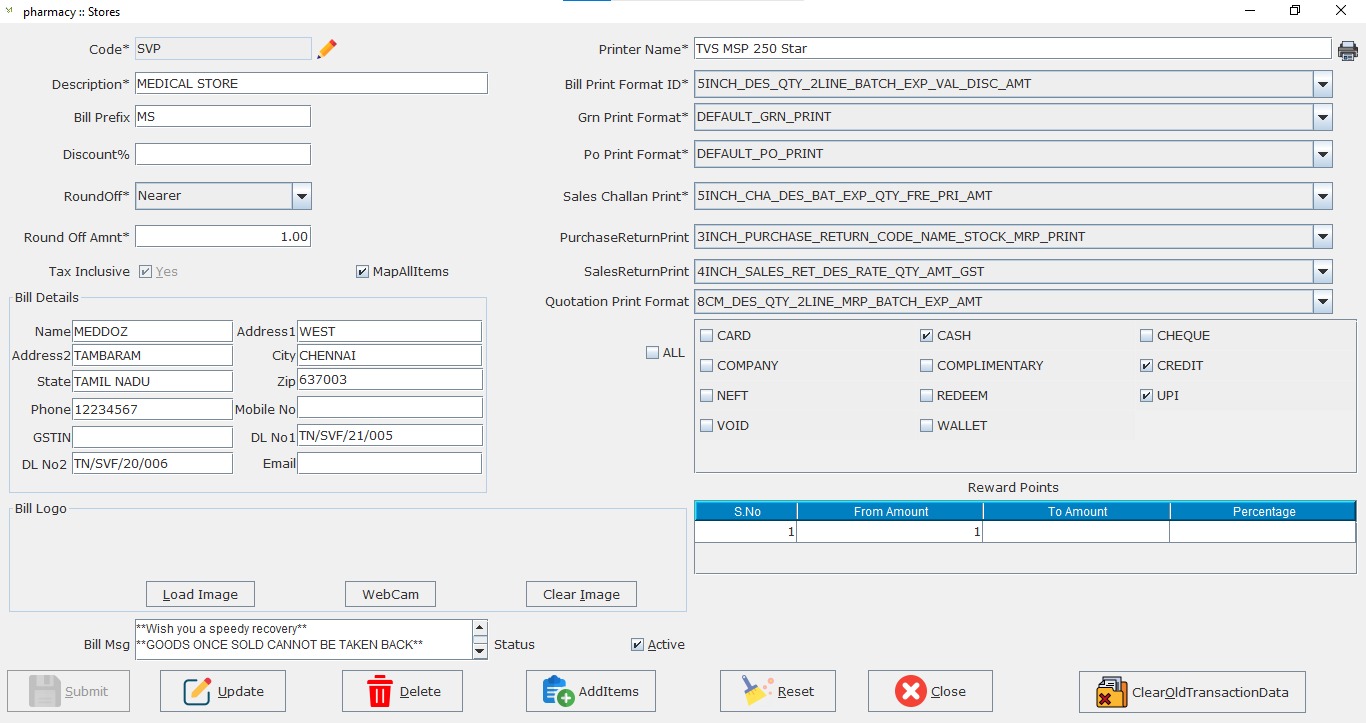Click the Email field in Bill Details
The image size is (1366, 723).
pos(390,463)
